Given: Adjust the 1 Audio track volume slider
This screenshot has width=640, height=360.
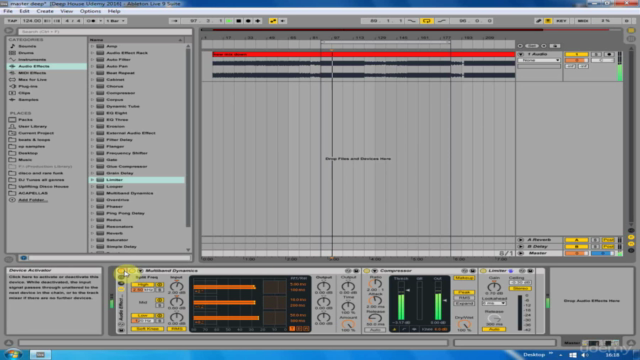Looking at the screenshot, I should pyautogui.click(x=576, y=60).
